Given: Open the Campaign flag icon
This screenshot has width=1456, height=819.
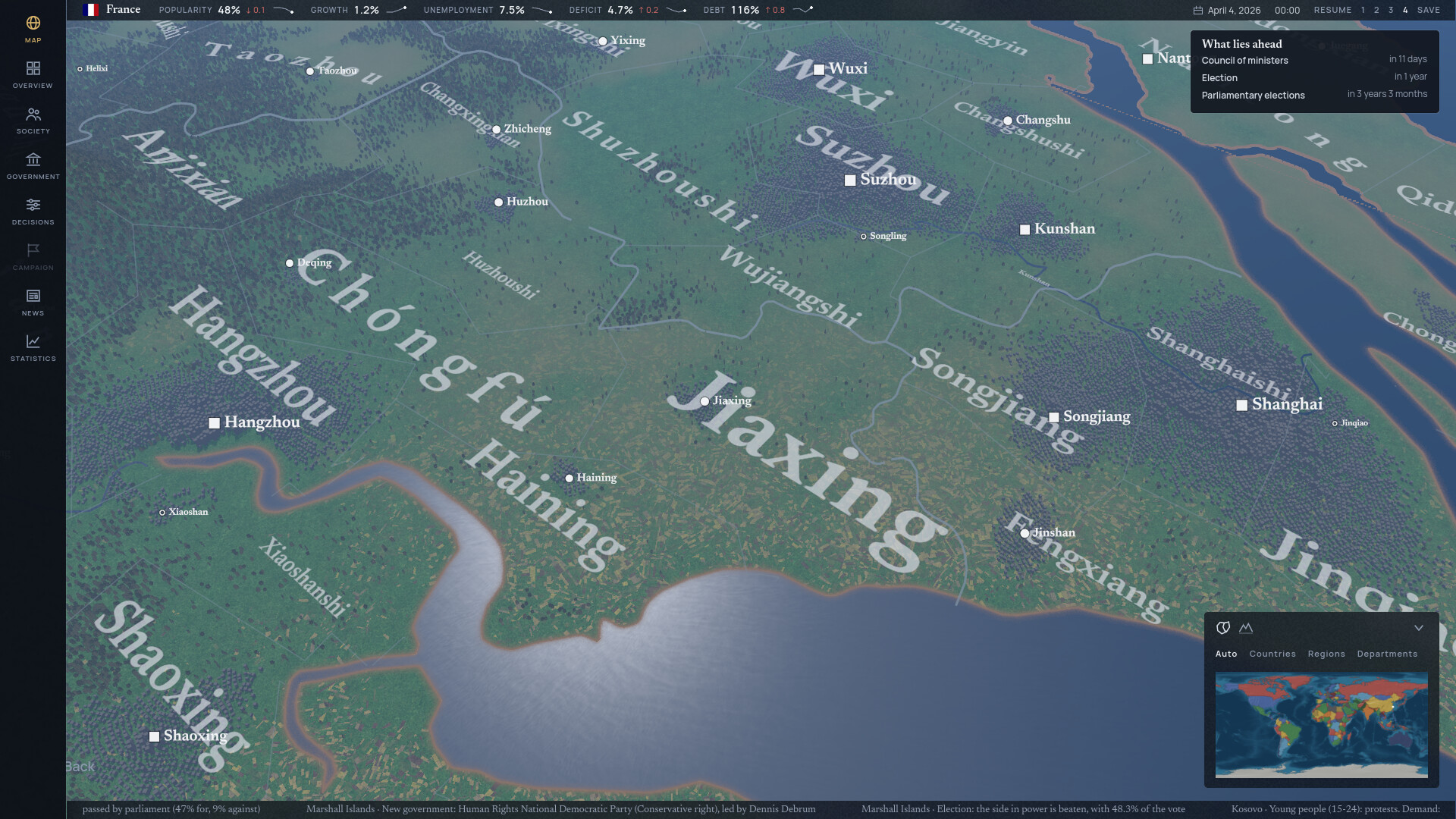Looking at the screenshot, I should click(33, 251).
